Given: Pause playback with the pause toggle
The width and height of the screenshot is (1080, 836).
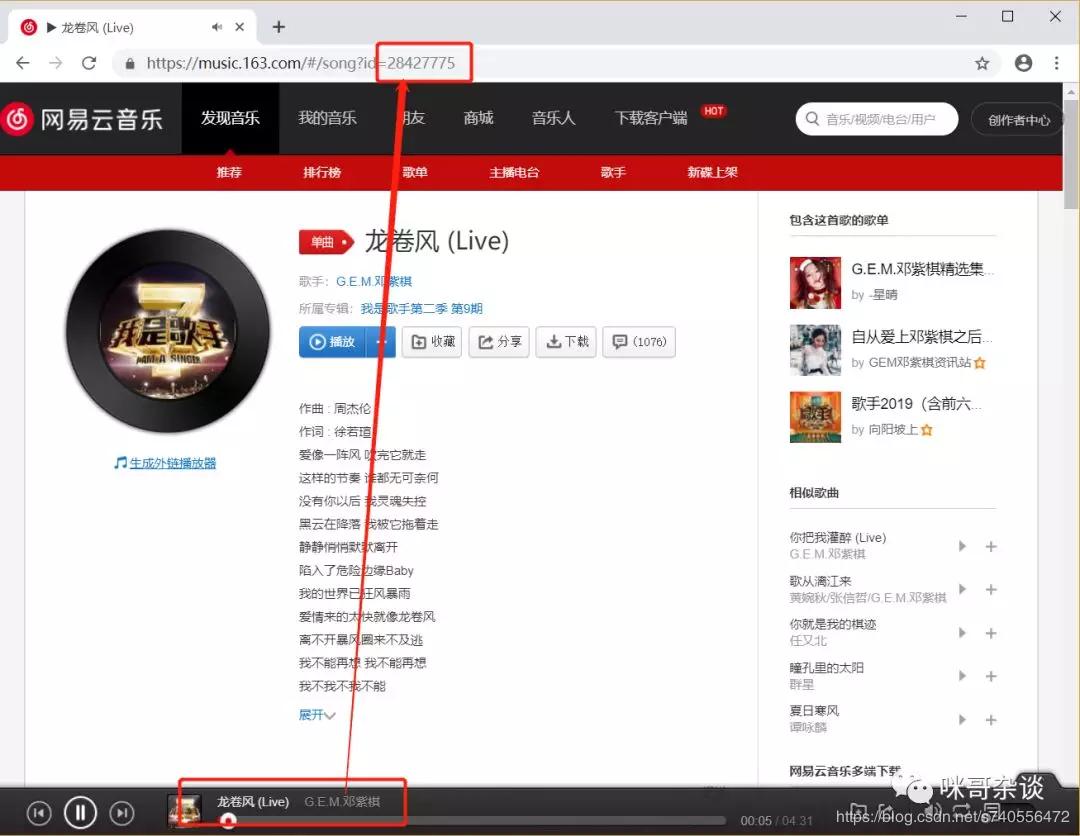Looking at the screenshot, I should [80, 813].
